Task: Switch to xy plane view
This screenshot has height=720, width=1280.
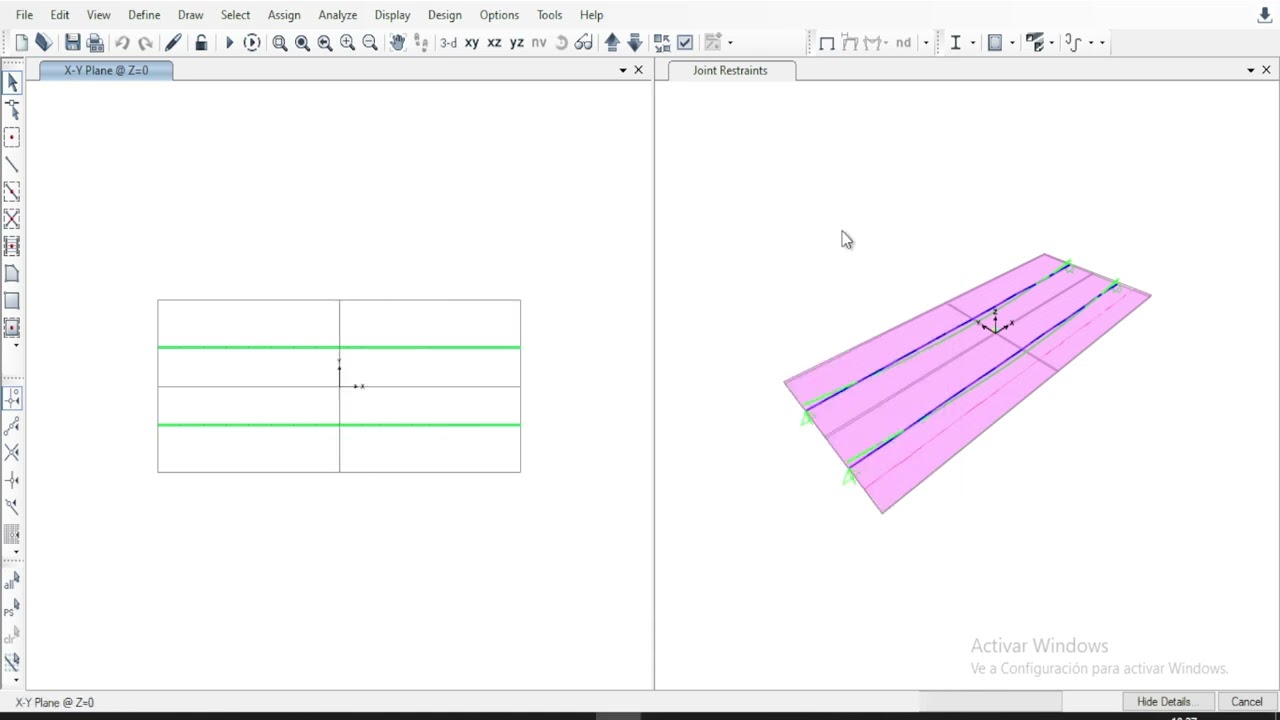Action: point(471,42)
